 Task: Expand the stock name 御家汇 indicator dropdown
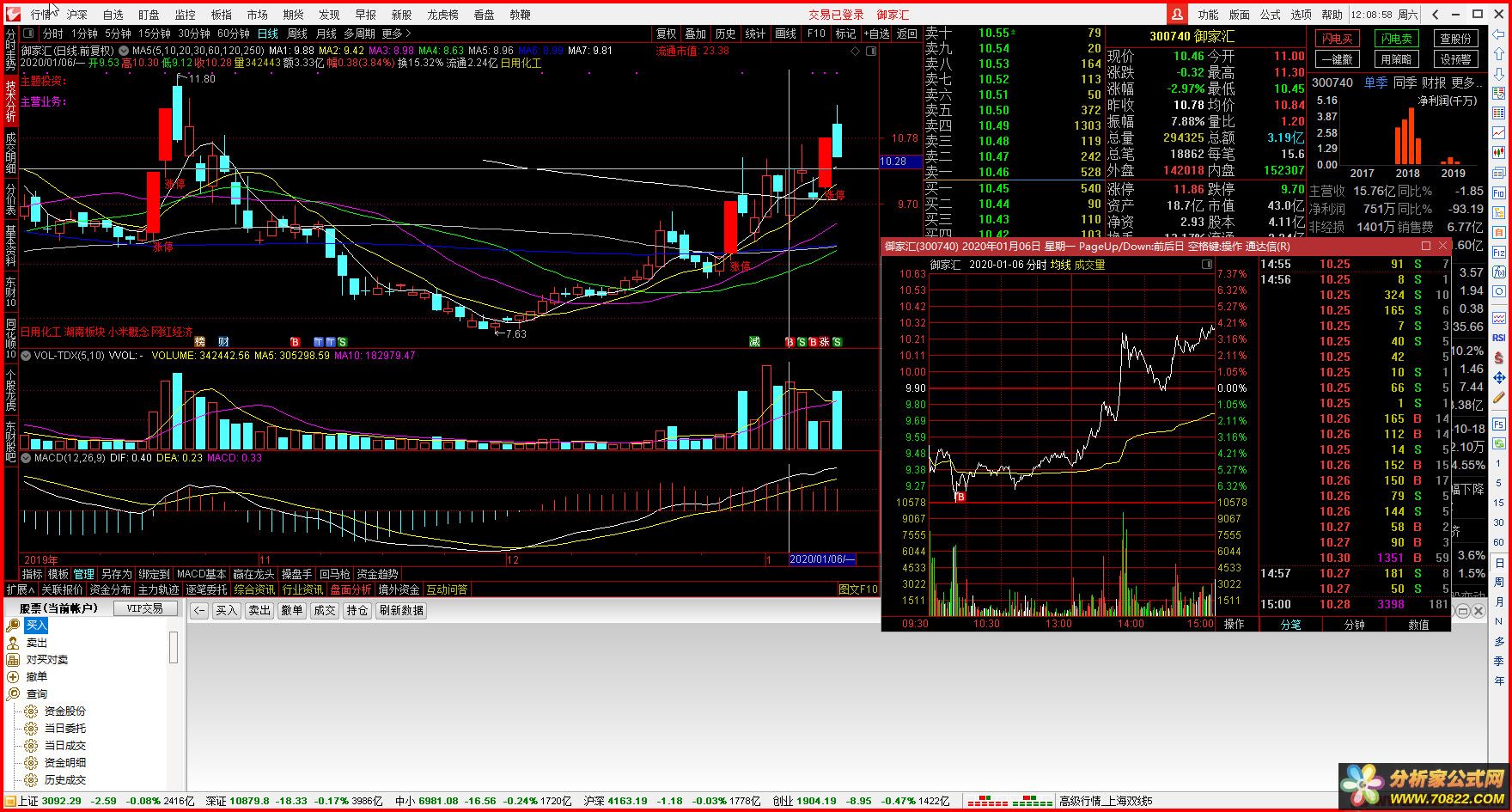click(124, 51)
